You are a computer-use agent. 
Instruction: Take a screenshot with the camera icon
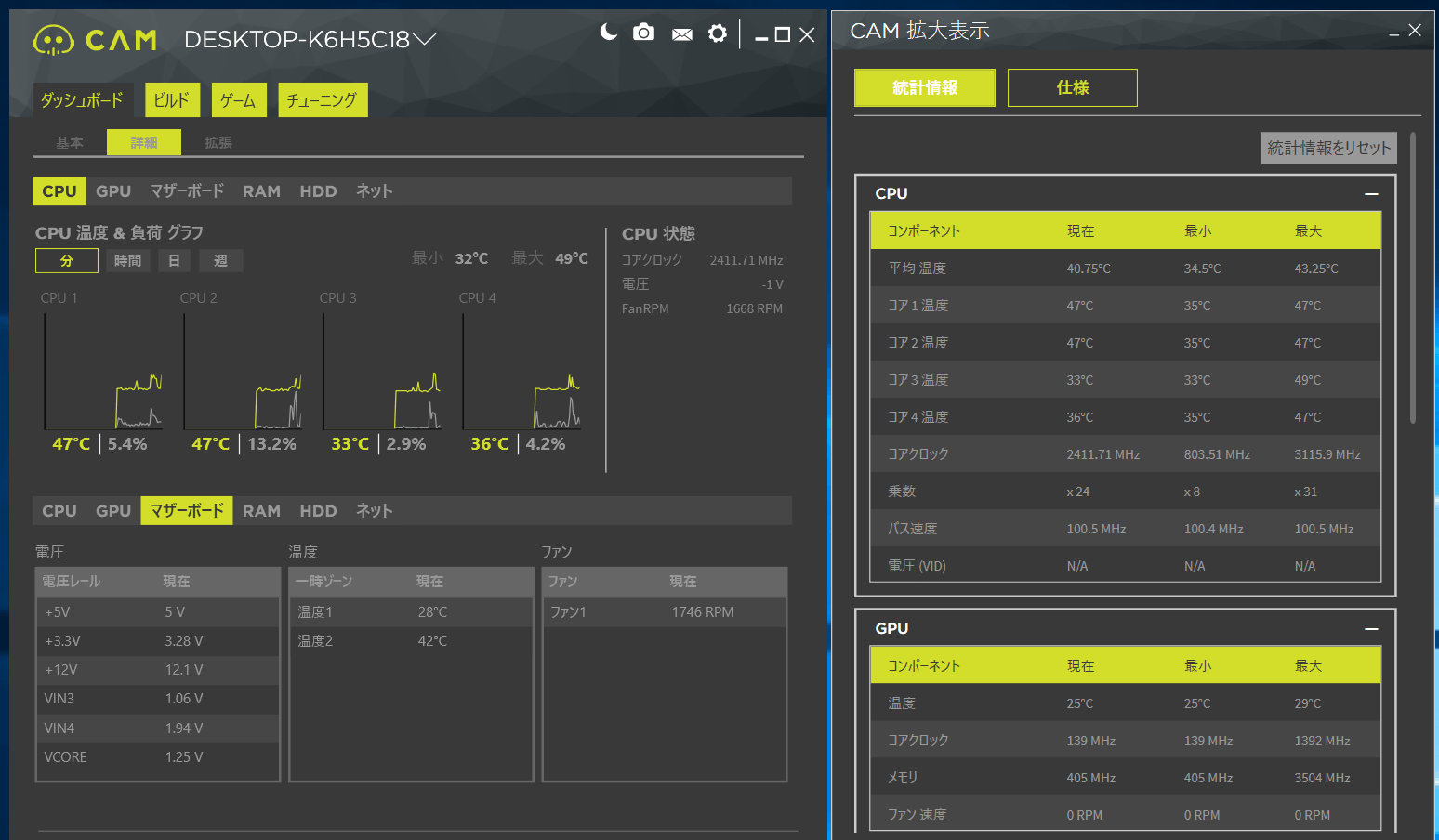tap(643, 33)
